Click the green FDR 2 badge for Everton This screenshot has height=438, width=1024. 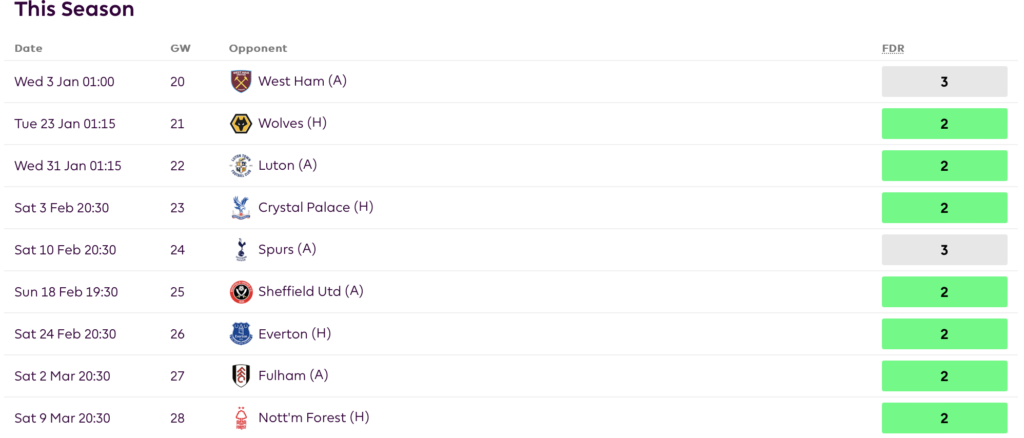pos(944,334)
